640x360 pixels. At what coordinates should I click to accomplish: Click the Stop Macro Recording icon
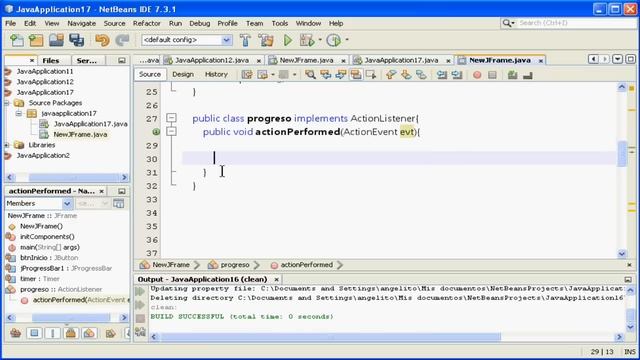(492, 75)
